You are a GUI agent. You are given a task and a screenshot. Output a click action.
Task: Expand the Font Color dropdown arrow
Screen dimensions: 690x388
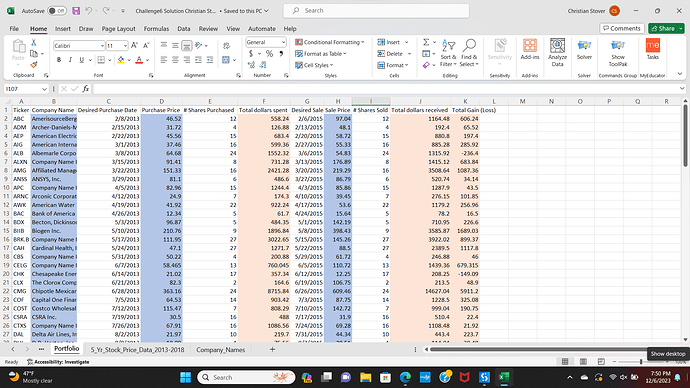[148, 60]
